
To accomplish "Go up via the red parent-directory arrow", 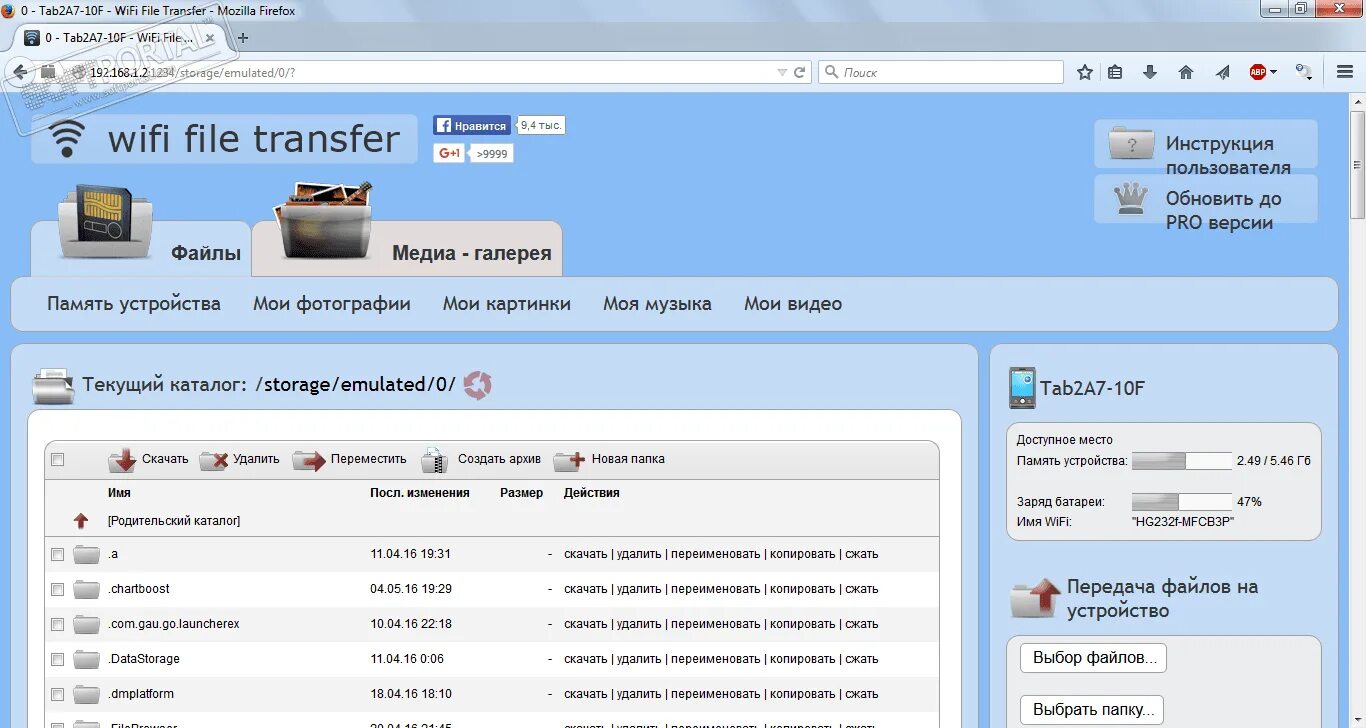I will pyautogui.click(x=81, y=521).
